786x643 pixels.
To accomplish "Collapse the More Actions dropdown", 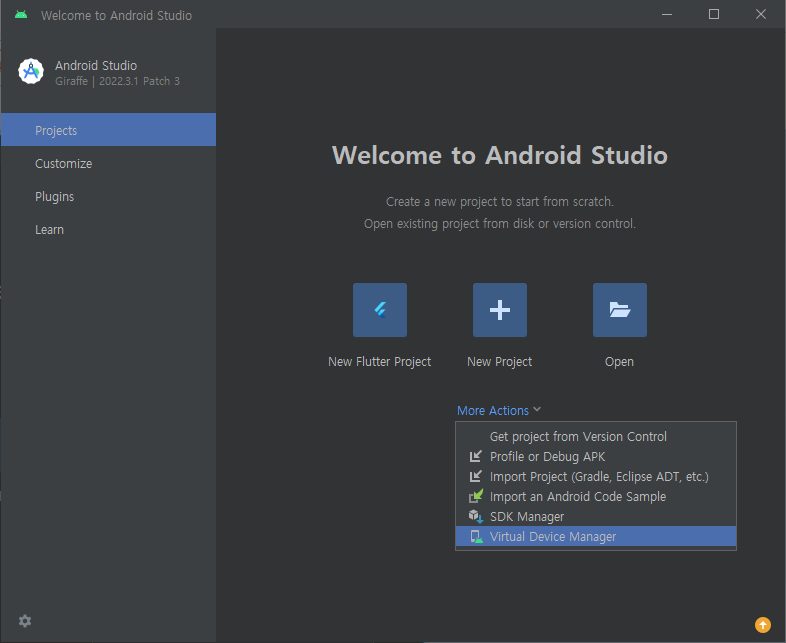I will coord(499,410).
